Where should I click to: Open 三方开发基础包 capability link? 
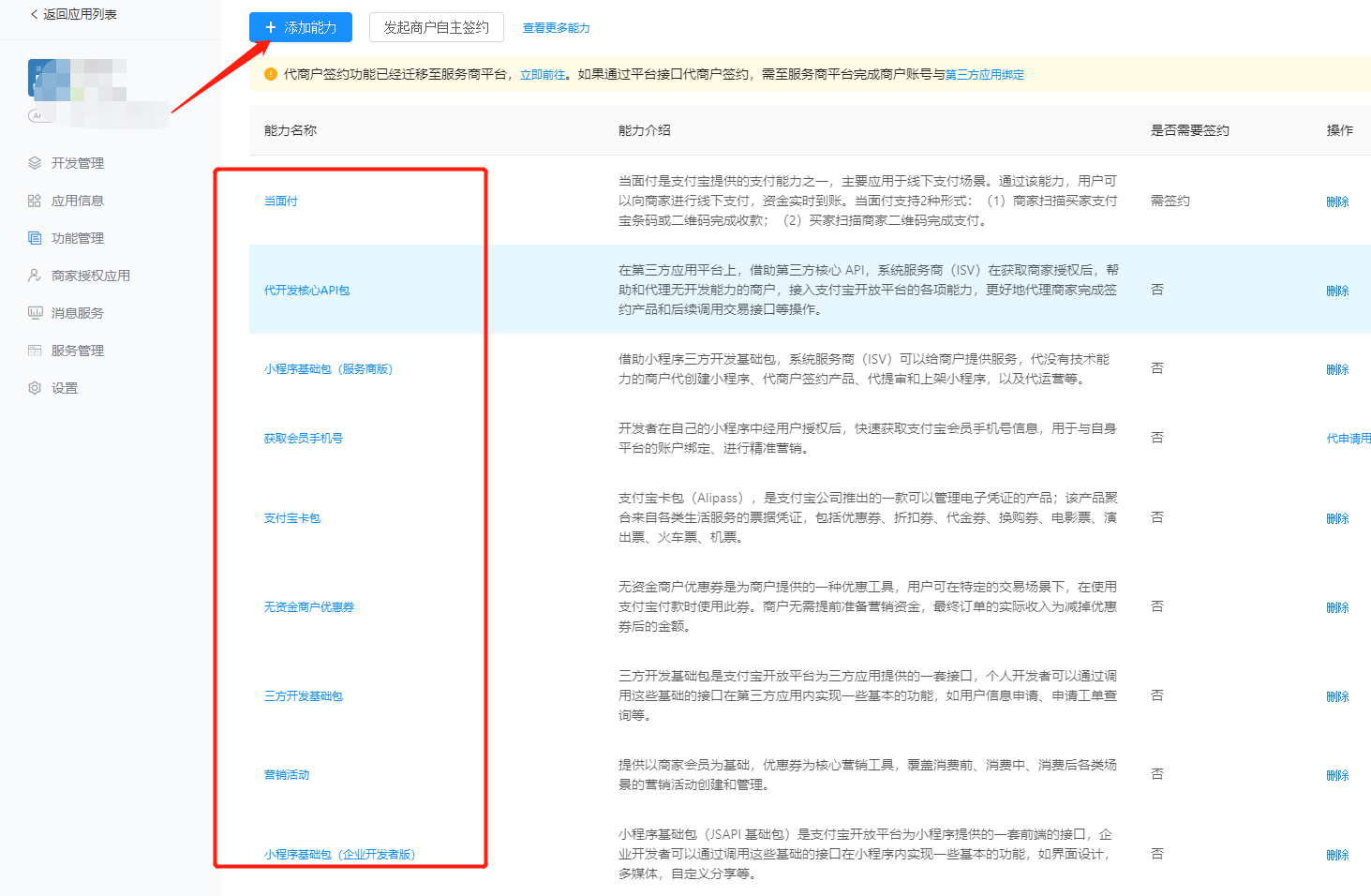pyautogui.click(x=304, y=696)
